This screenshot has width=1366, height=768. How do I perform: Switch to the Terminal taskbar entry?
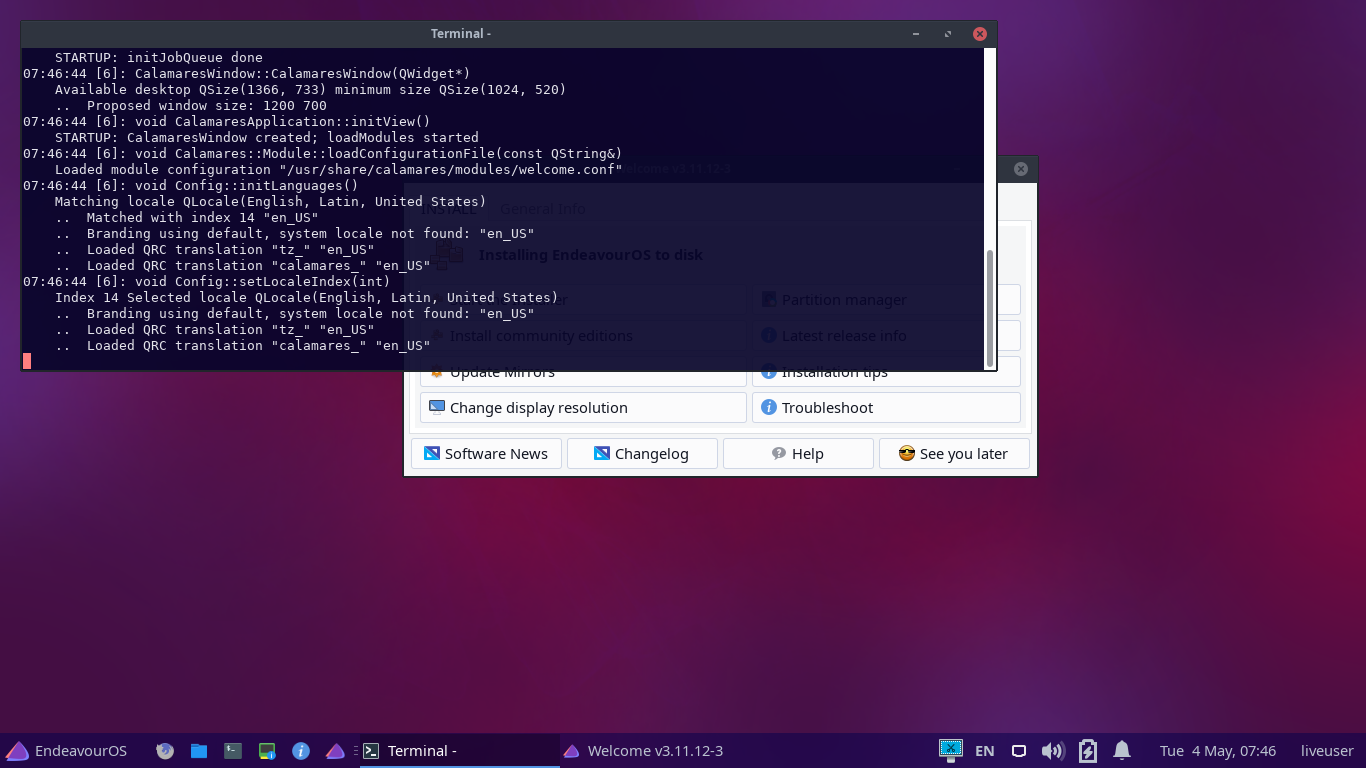pos(459,750)
